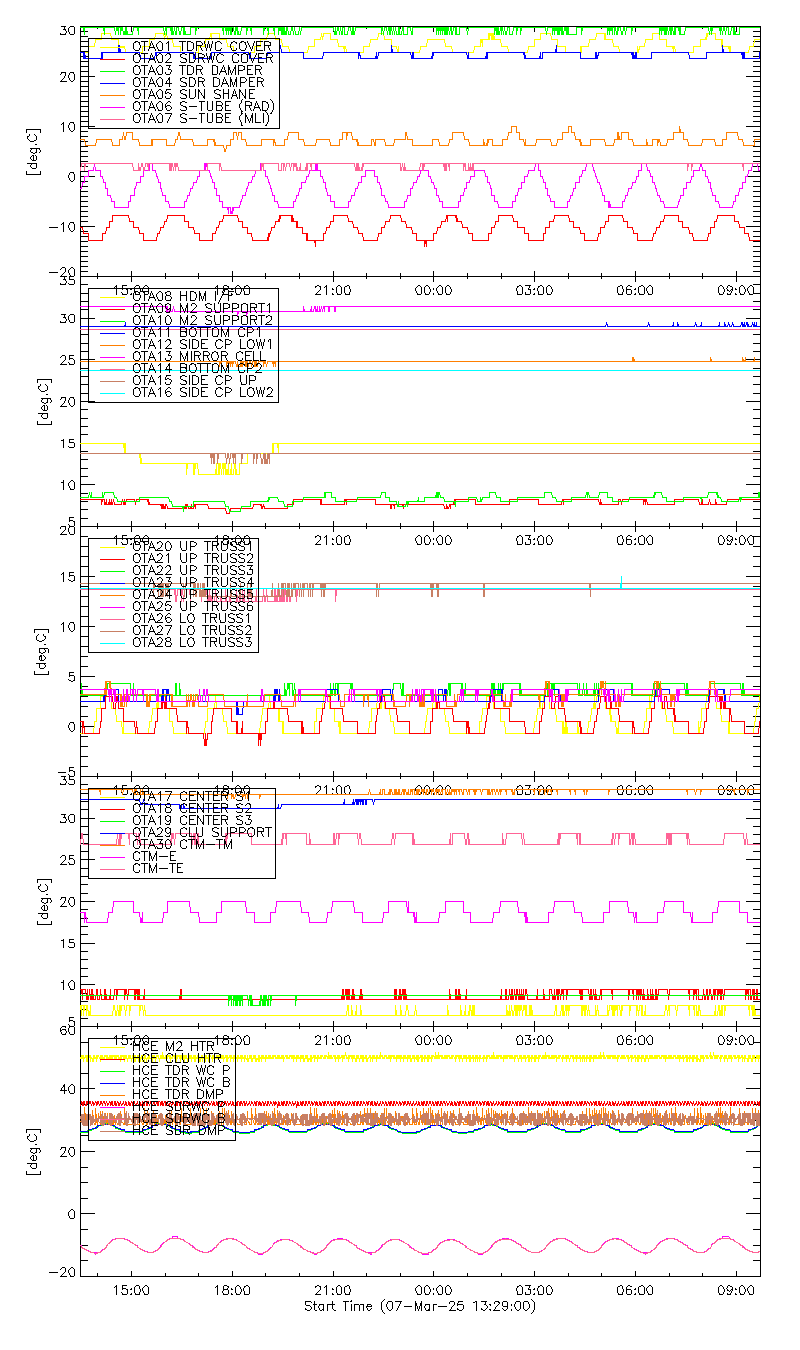Select the OTA17 CENTER S1 legend entry
The width and height of the screenshot is (800, 1350).
(191, 796)
